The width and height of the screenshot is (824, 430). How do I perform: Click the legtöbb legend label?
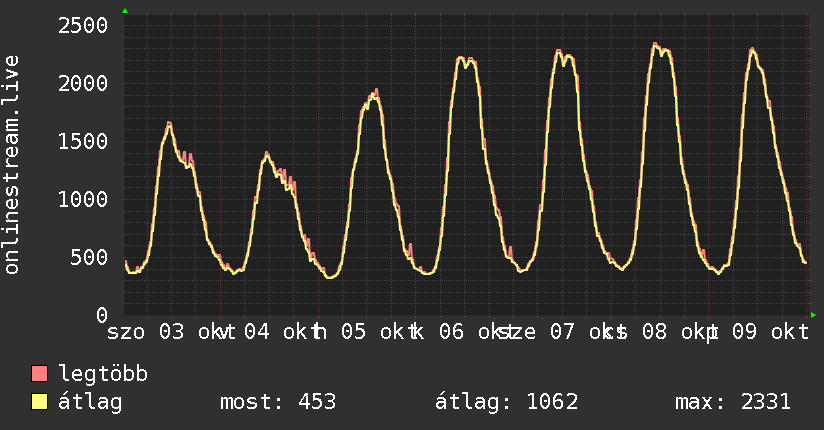[103, 374]
